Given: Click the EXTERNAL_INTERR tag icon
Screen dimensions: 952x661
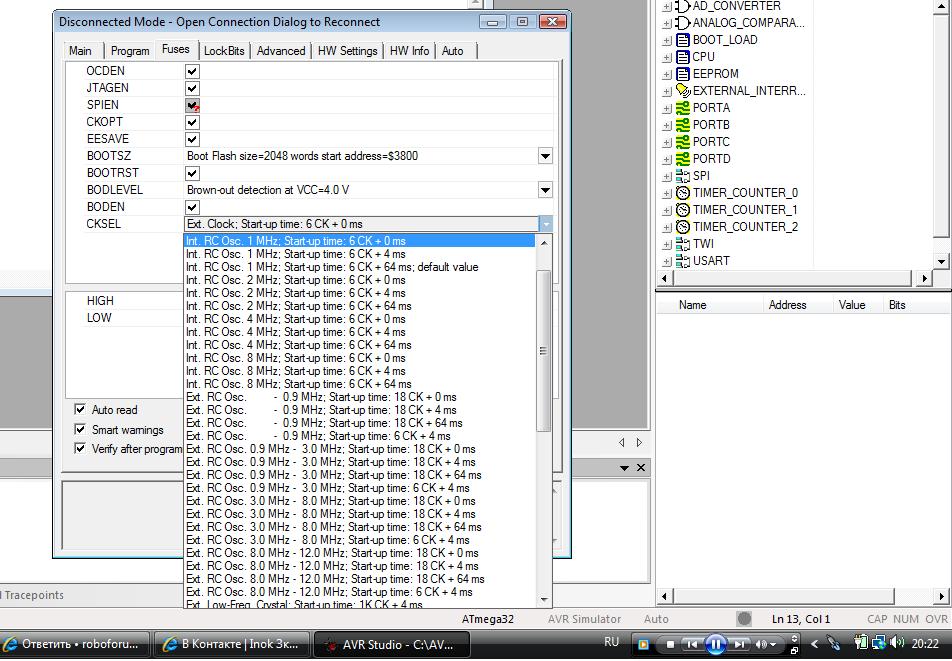Looking at the screenshot, I should [x=683, y=91].
